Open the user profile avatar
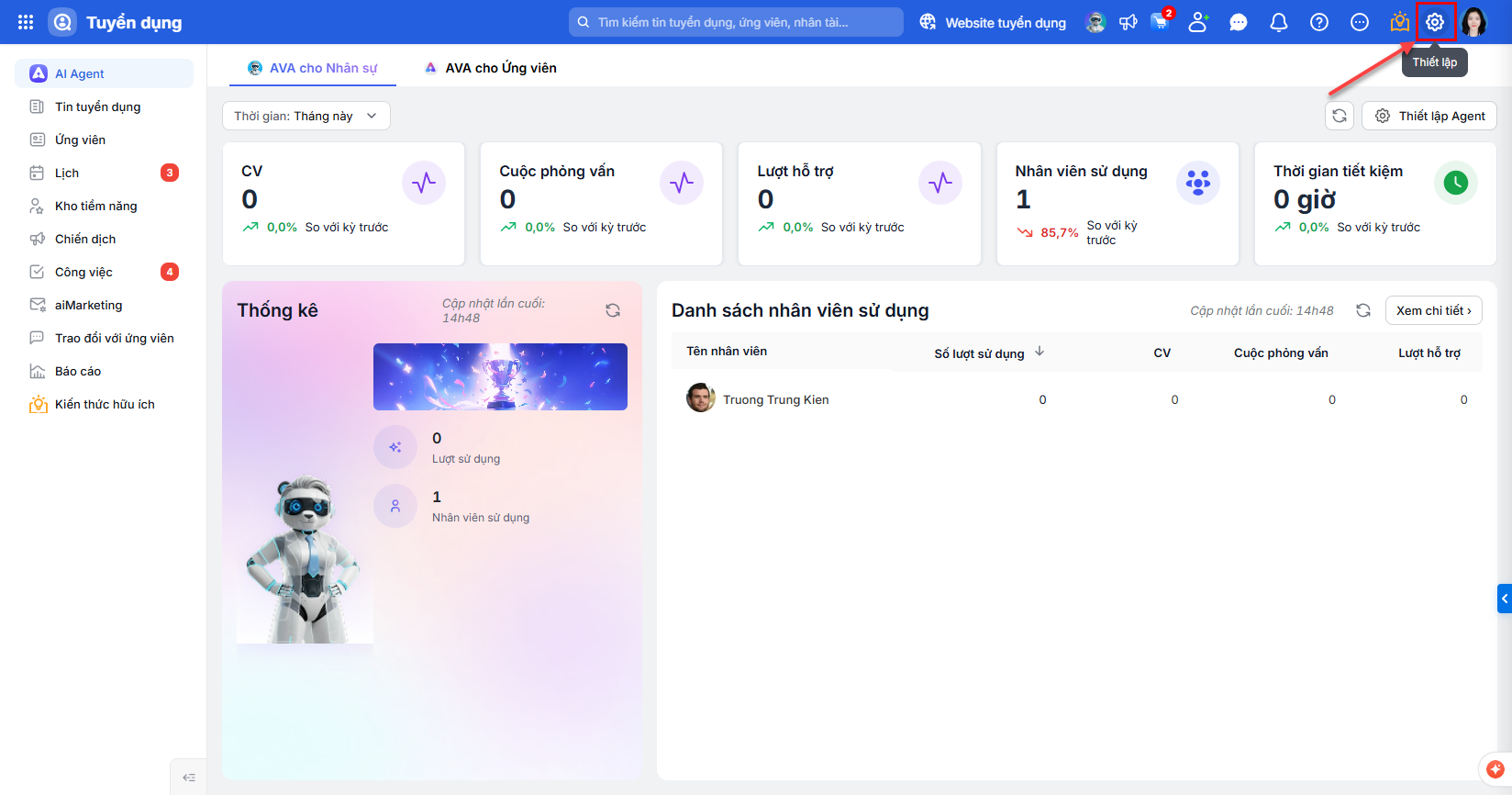The height and width of the screenshot is (795, 1512). [1474, 22]
